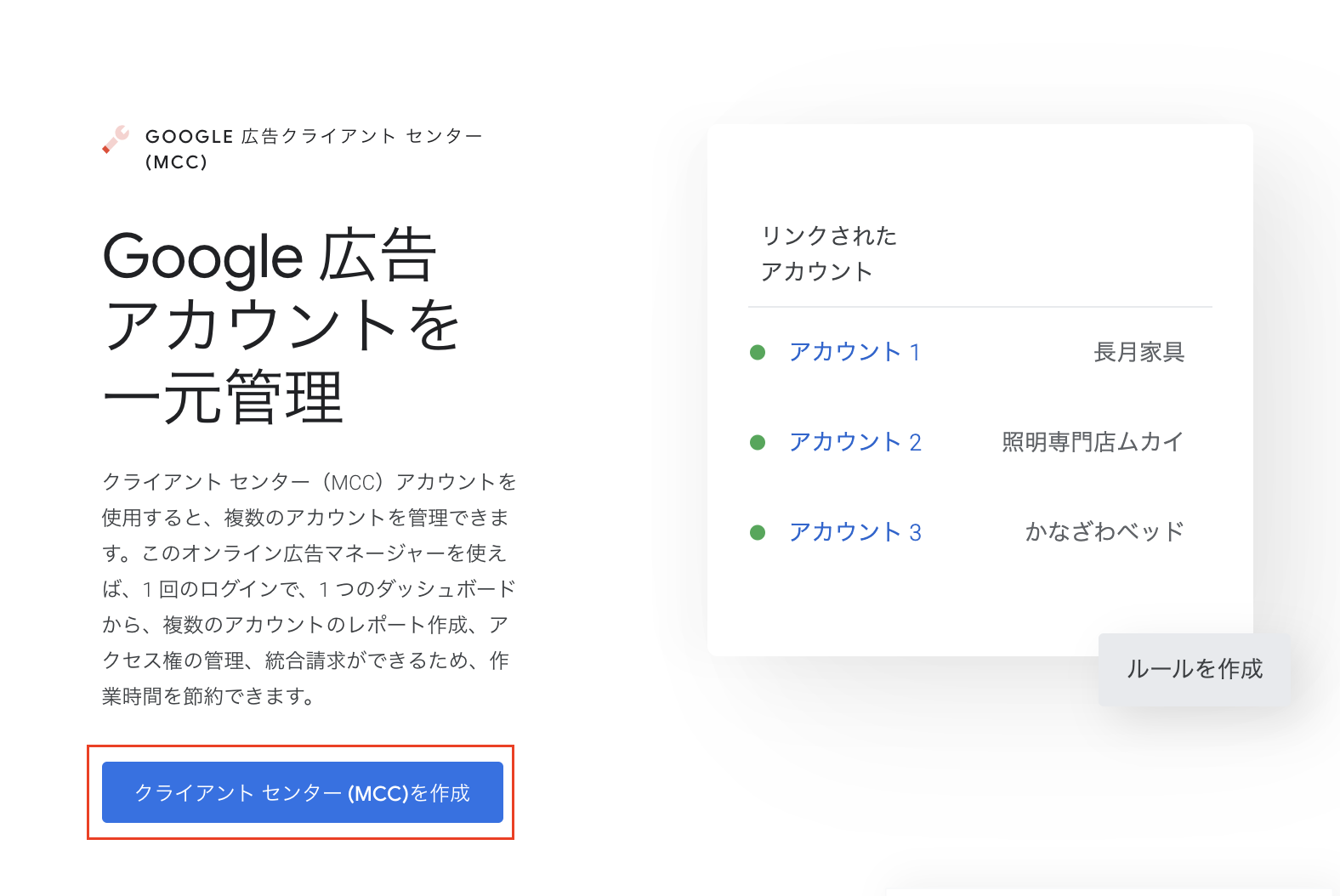
Task: Click the 'Google 広告' headline line
Action: coord(270,256)
